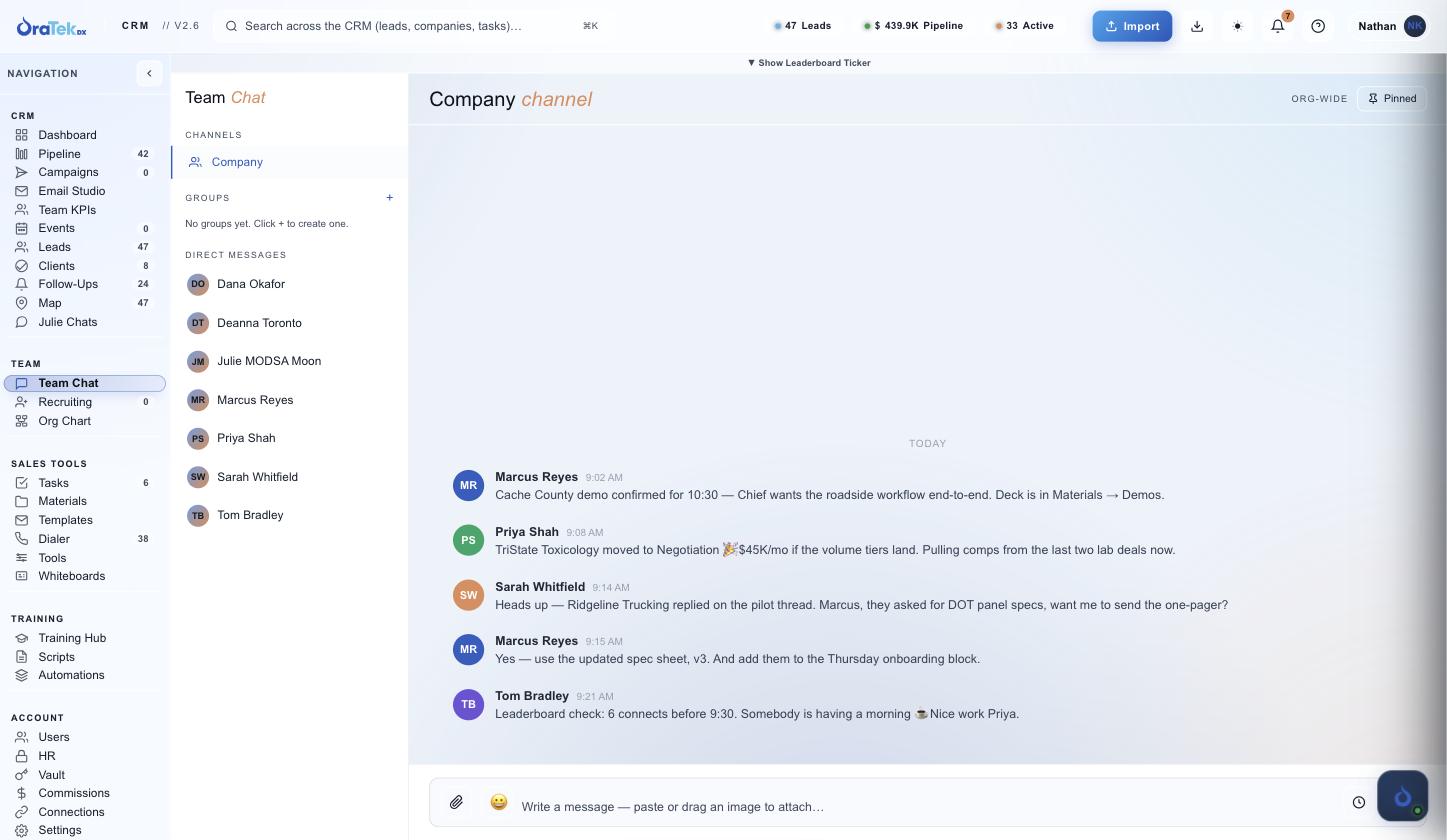Click the Leads sidebar icon
This screenshot has height=840, width=1447.
(21, 247)
